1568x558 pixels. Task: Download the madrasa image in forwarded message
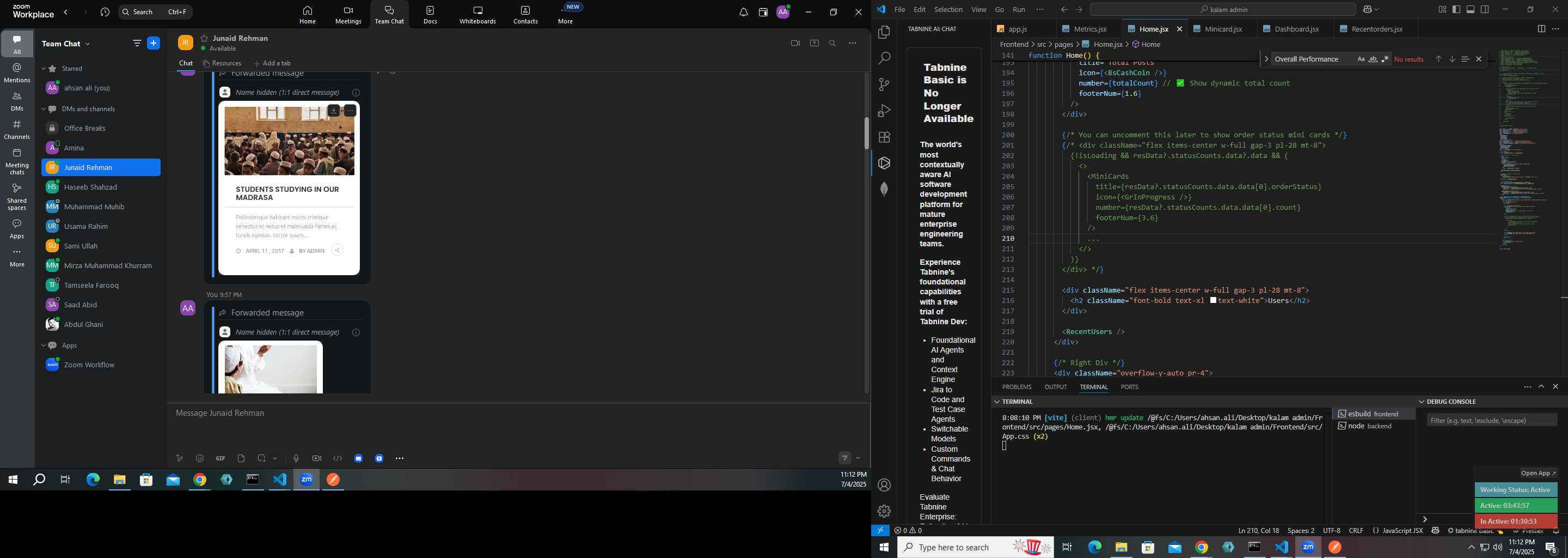pyautogui.click(x=334, y=111)
